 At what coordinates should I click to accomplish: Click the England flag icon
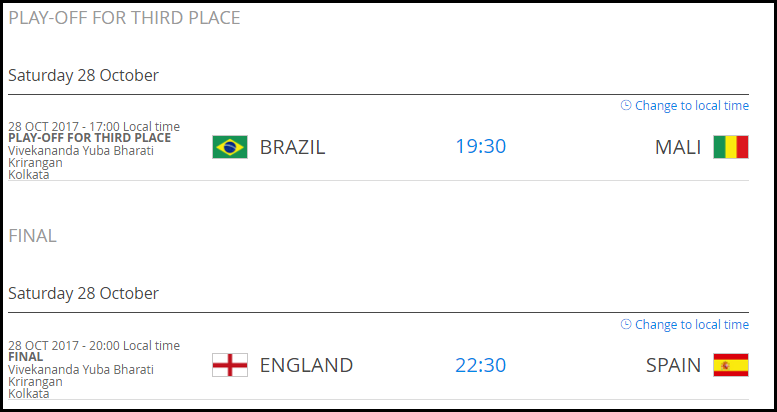tap(230, 365)
